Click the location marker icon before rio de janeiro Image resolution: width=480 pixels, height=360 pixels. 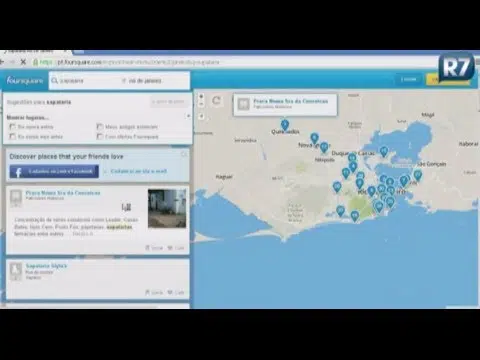pos(124,81)
